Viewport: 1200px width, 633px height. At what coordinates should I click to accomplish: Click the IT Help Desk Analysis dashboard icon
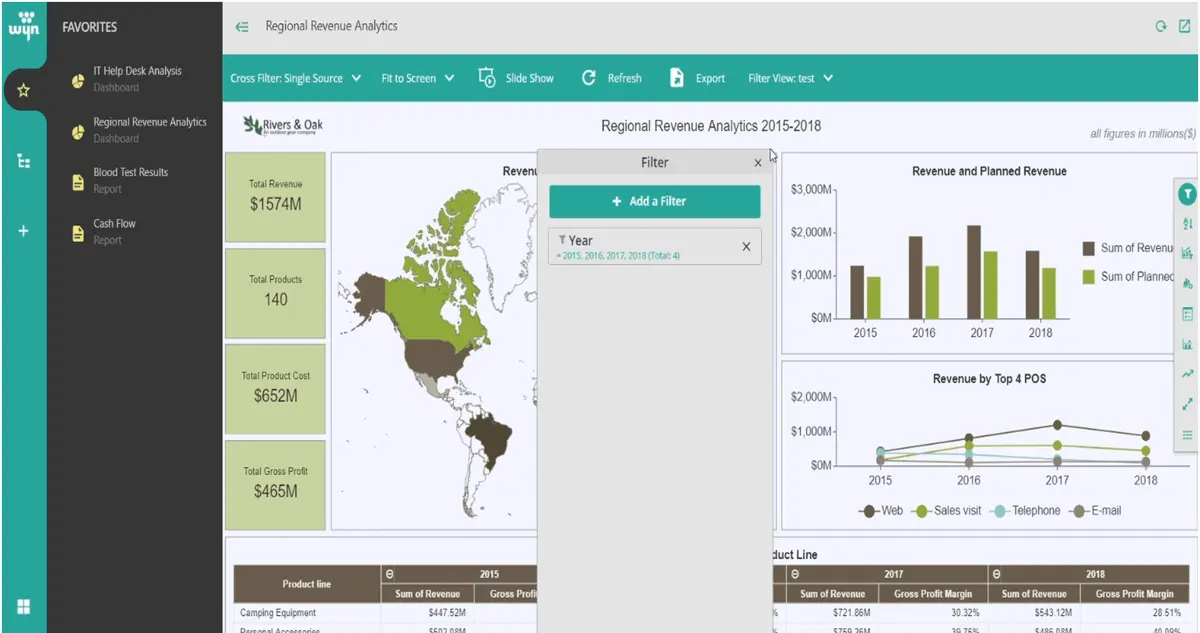(x=78, y=81)
